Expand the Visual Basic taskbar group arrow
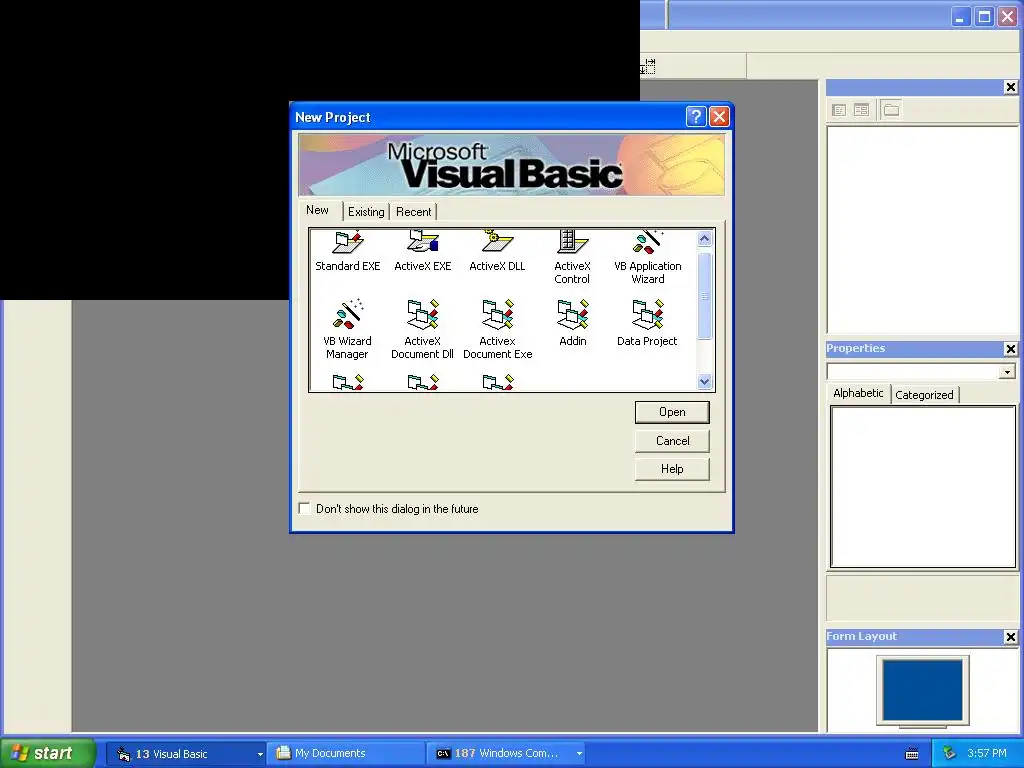Screen dimensions: 1024x768 coord(259,754)
